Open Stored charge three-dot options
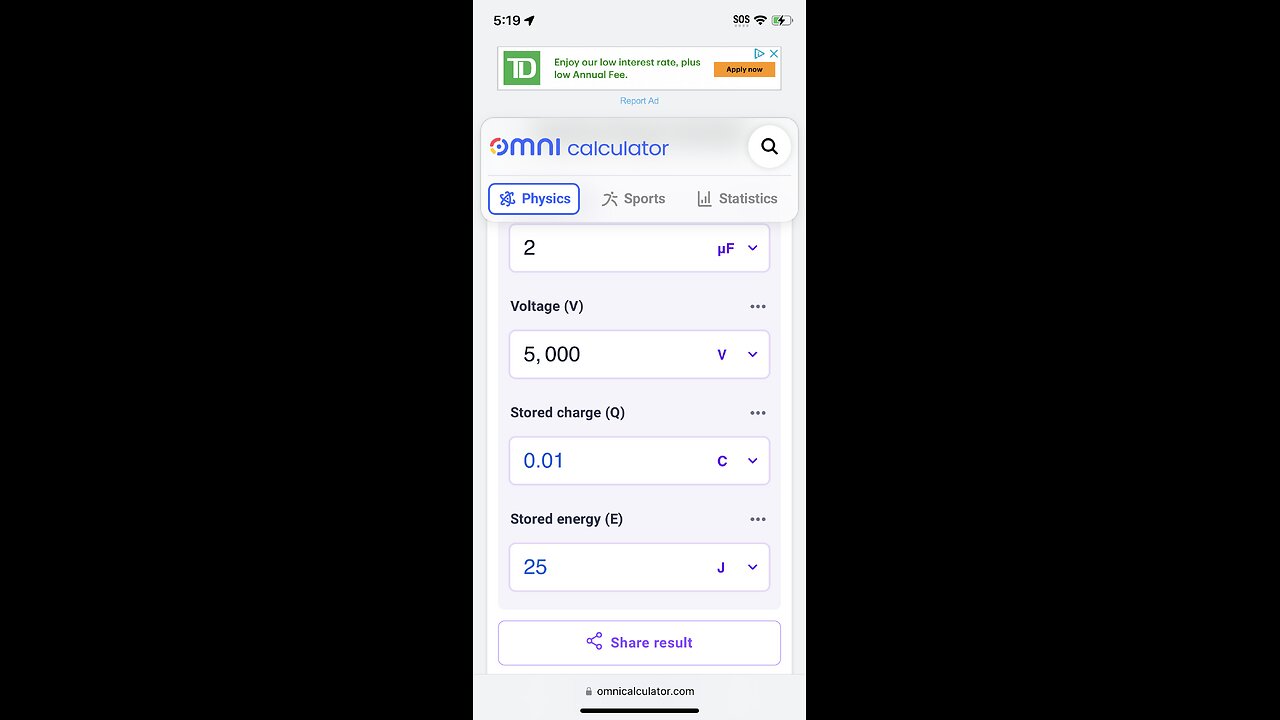The width and height of the screenshot is (1280, 720). coord(758,413)
